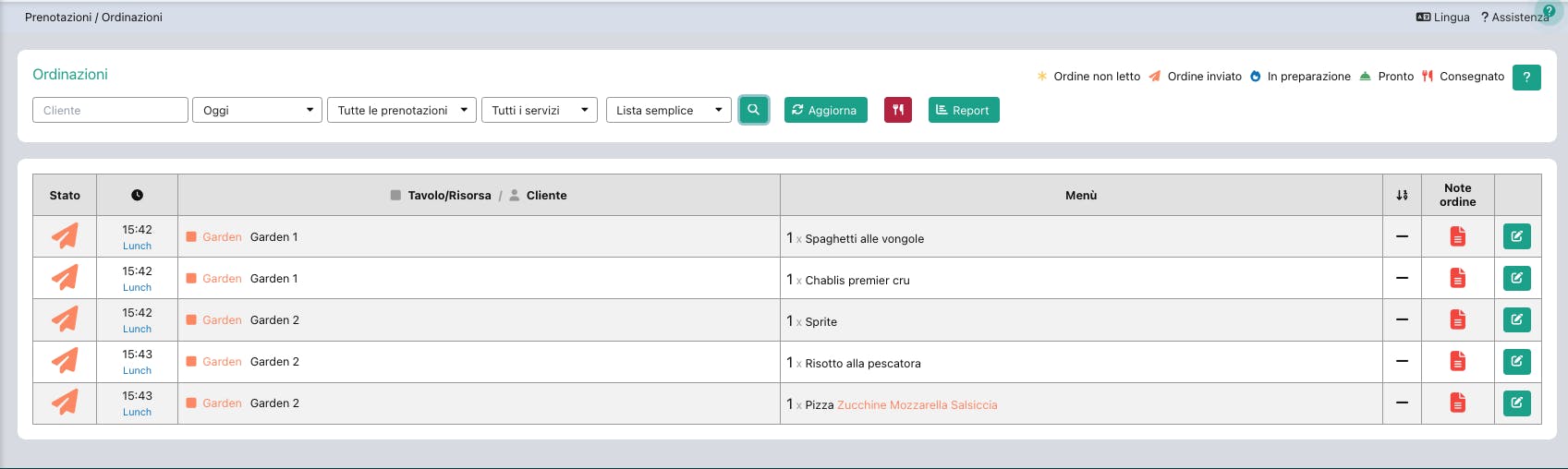Image resolution: width=1568 pixels, height=469 pixels.
Task: Click the red fork and knife button
Action: pos(898,110)
